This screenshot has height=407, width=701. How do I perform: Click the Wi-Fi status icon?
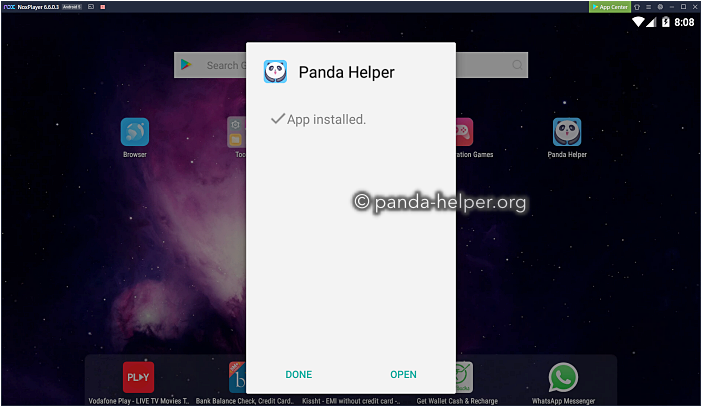(638, 22)
